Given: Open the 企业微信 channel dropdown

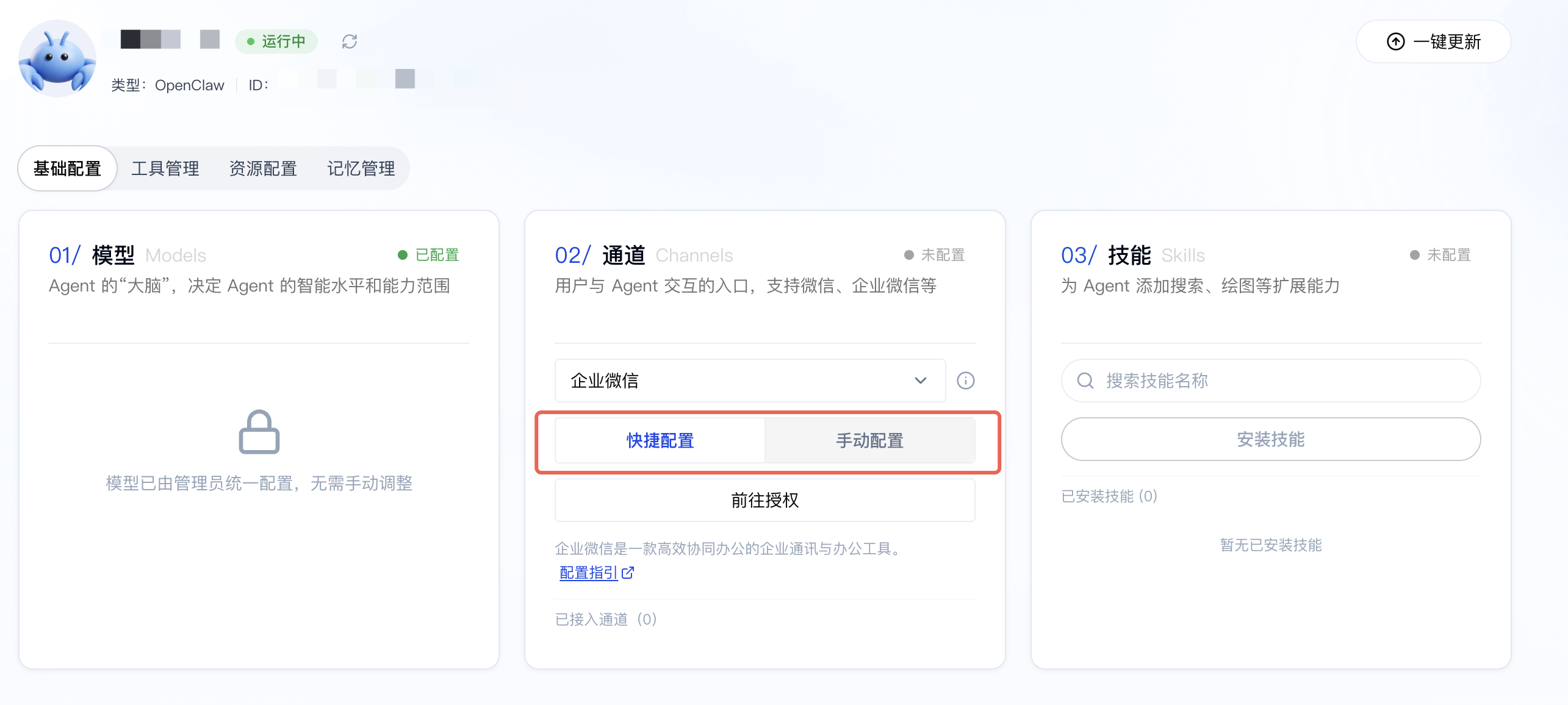Looking at the screenshot, I should [x=750, y=381].
